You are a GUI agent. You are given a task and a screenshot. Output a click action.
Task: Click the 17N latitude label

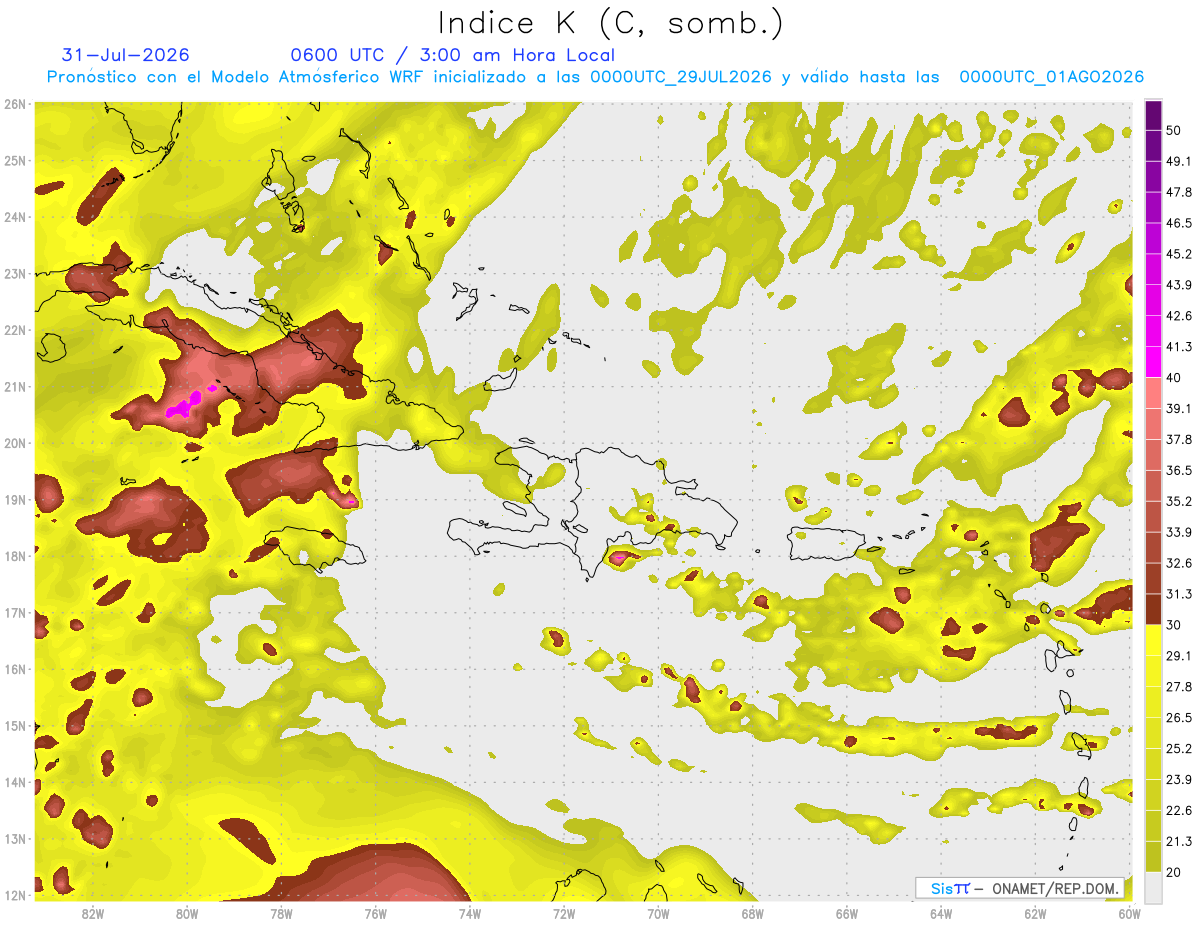tap(15, 612)
